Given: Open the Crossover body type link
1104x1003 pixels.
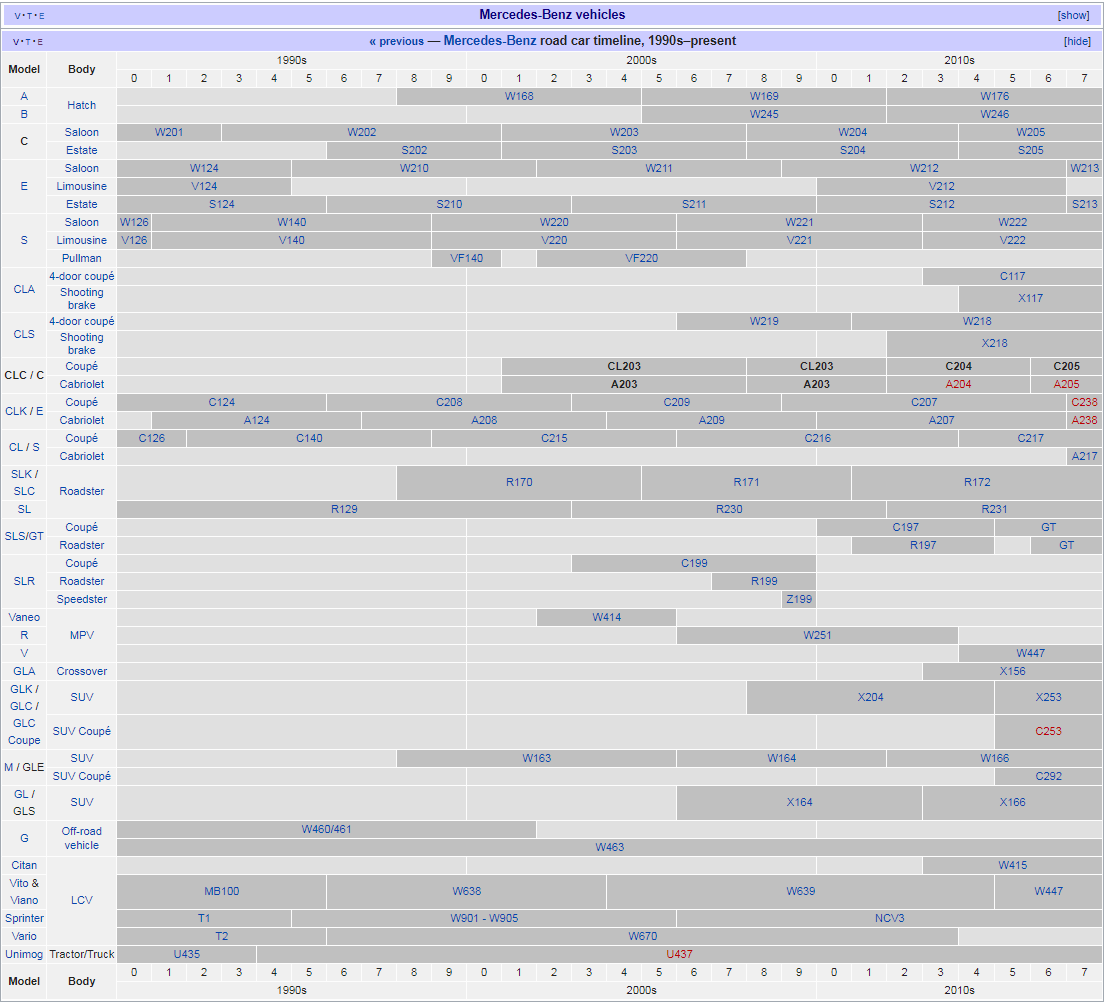Looking at the screenshot, I should point(82,671).
